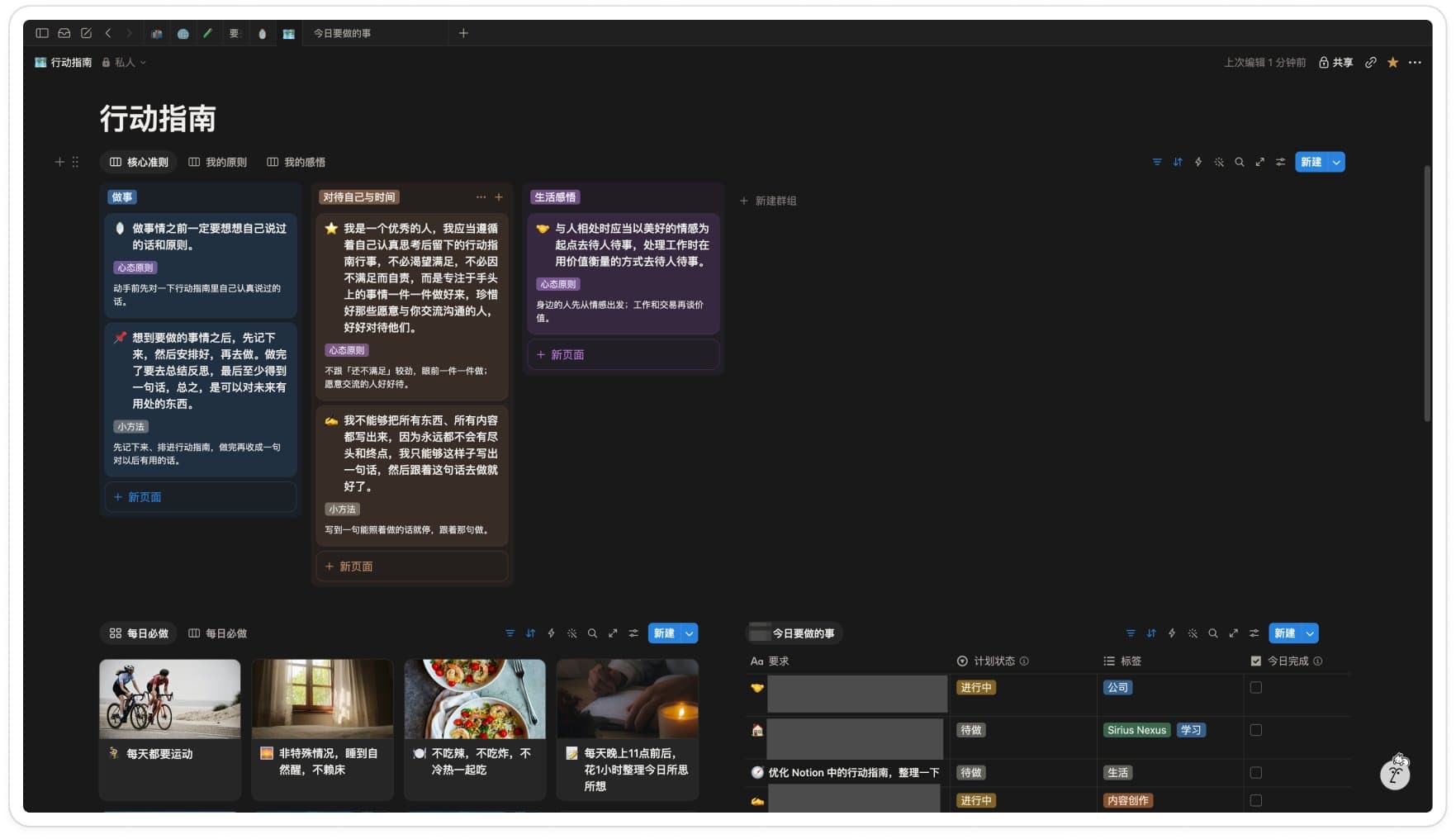Check 今日完成 box for Sirius Nexus row

point(1256,730)
